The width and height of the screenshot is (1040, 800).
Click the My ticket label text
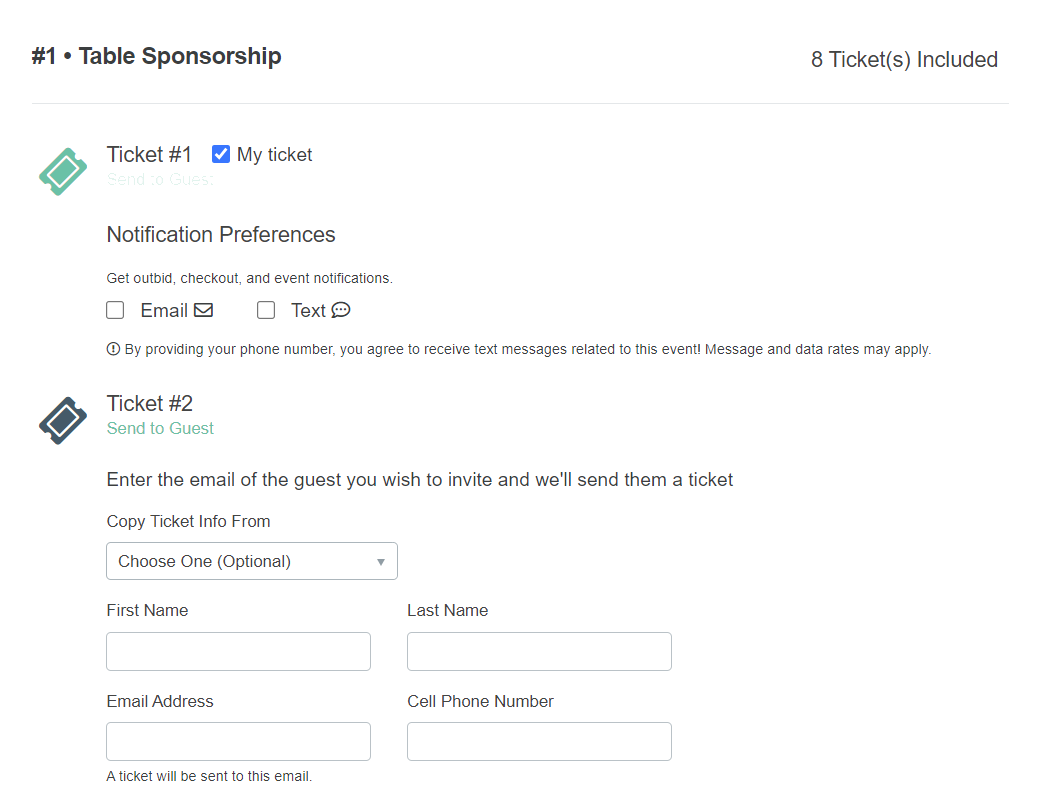click(x=275, y=155)
